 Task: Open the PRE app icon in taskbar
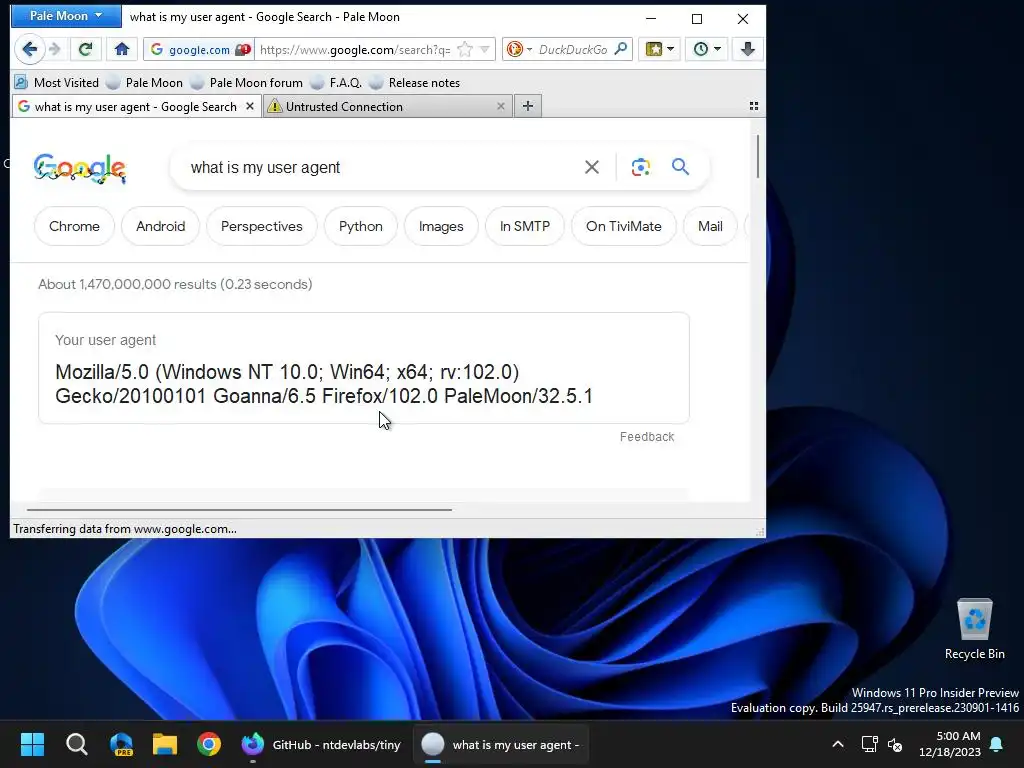pos(121,744)
